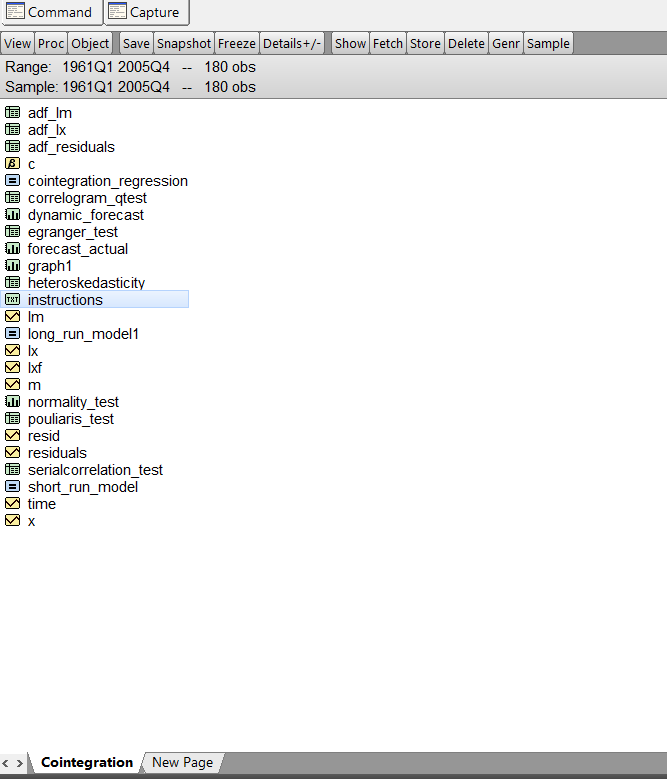Open the New Page tab
Image resolution: width=667 pixels, height=779 pixels.
coord(182,762)
